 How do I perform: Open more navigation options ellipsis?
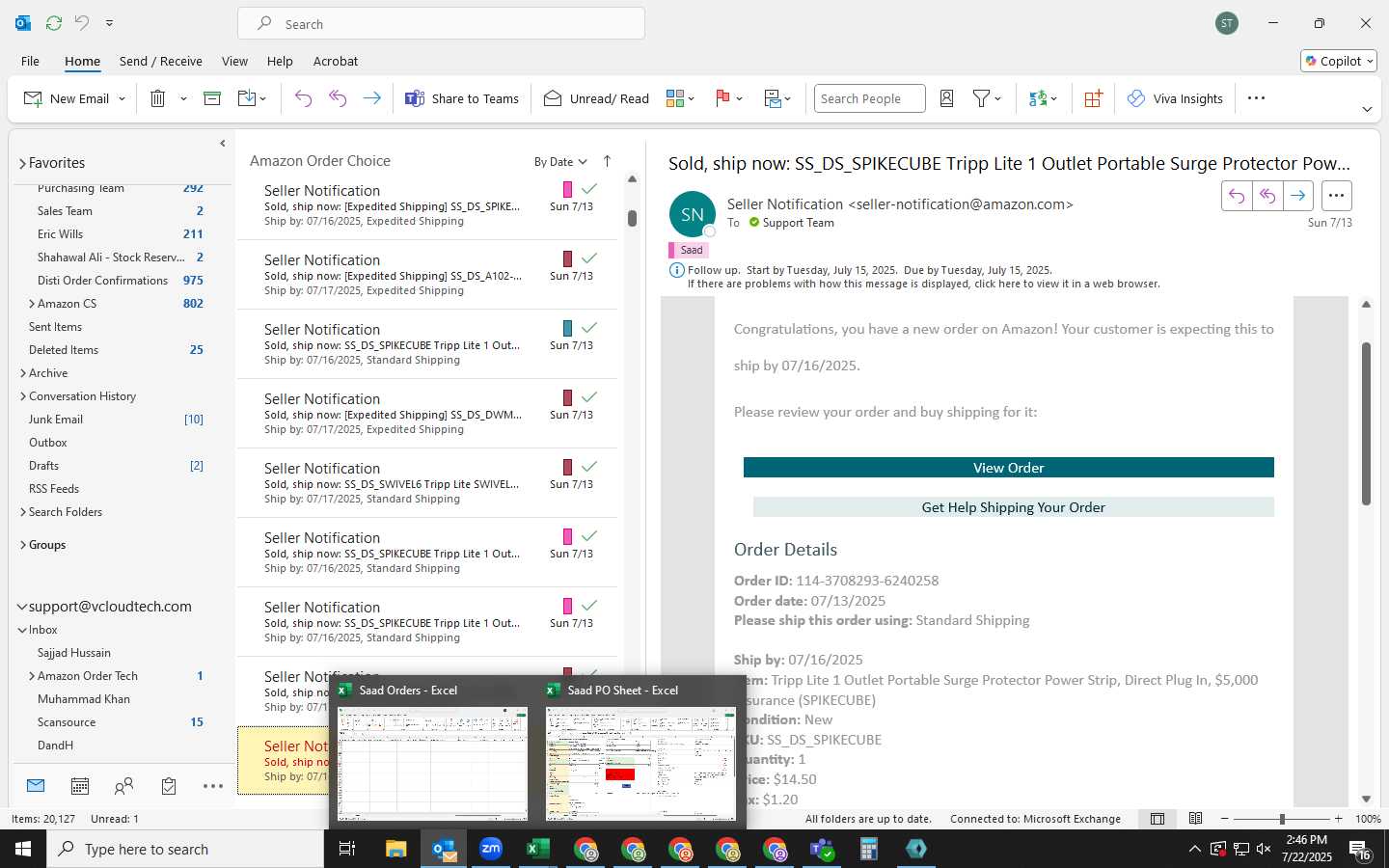pyautogui.click(x=213, y=786)
